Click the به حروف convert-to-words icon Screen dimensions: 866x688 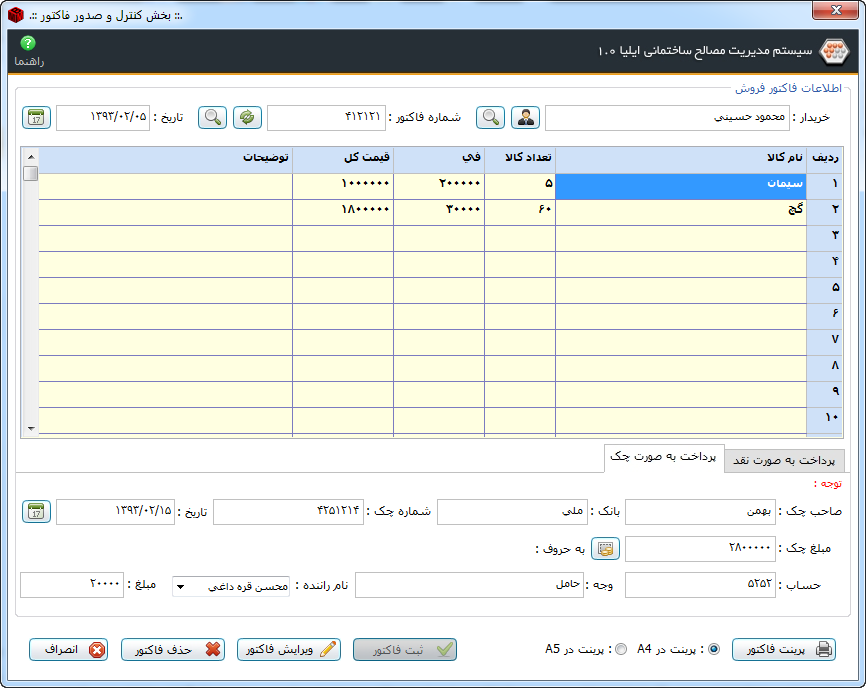[x=605, y=549]
